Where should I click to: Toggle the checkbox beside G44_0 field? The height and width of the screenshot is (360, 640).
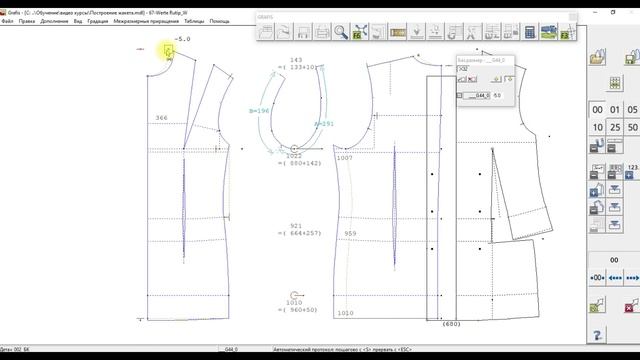460,96
